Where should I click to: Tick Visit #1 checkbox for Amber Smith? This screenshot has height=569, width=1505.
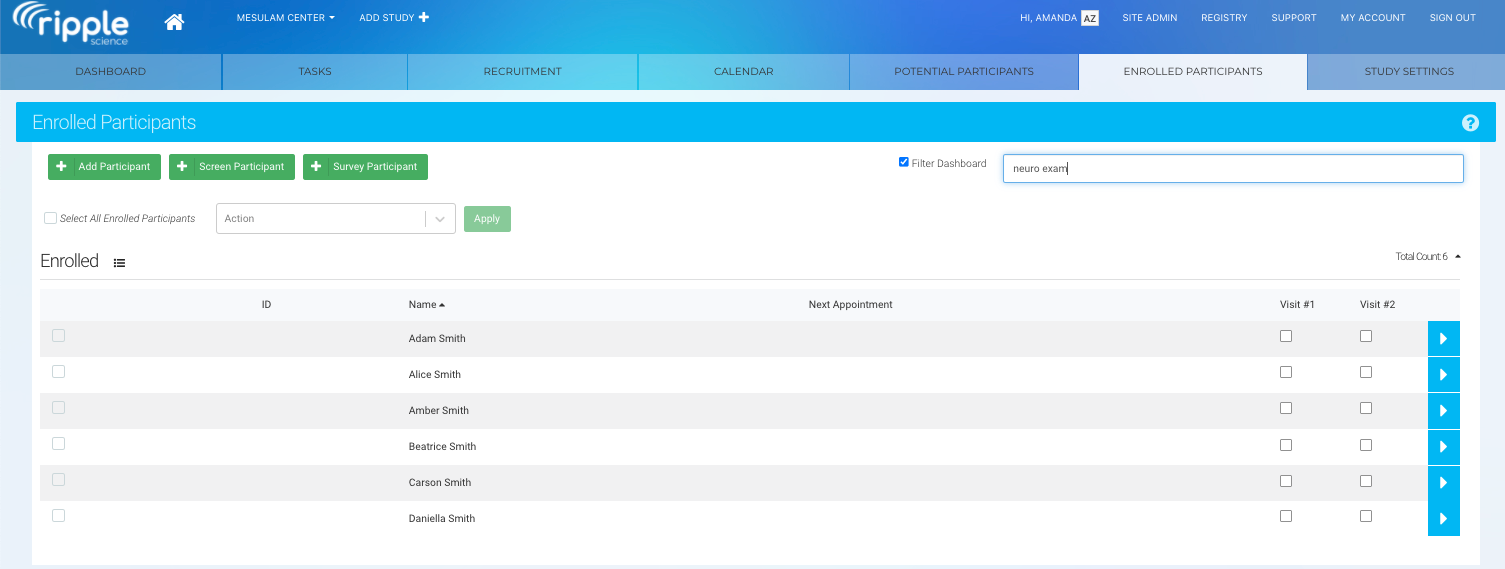[1286, 408]
